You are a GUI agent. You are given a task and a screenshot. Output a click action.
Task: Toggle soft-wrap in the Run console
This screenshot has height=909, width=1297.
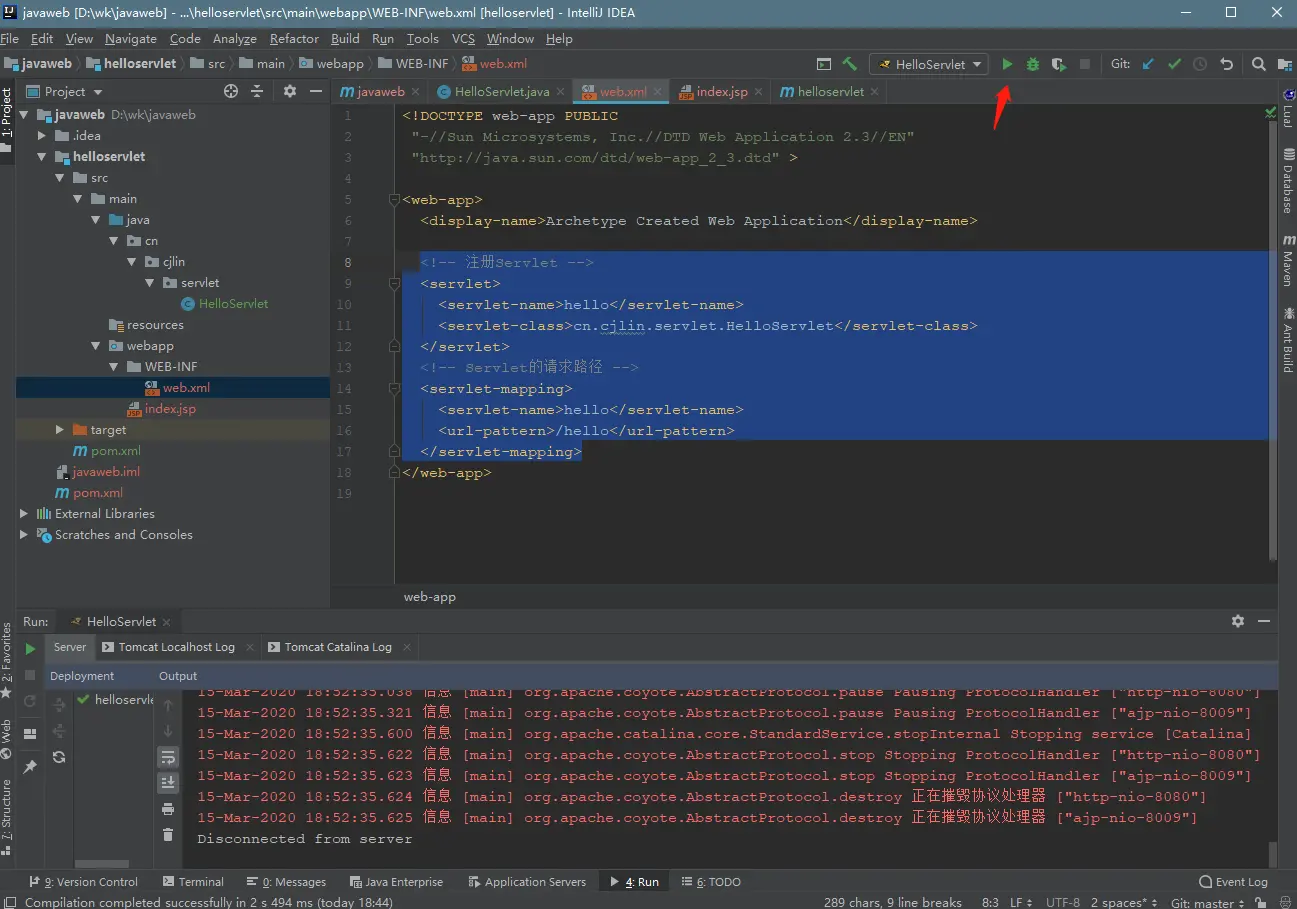[168, 757]
